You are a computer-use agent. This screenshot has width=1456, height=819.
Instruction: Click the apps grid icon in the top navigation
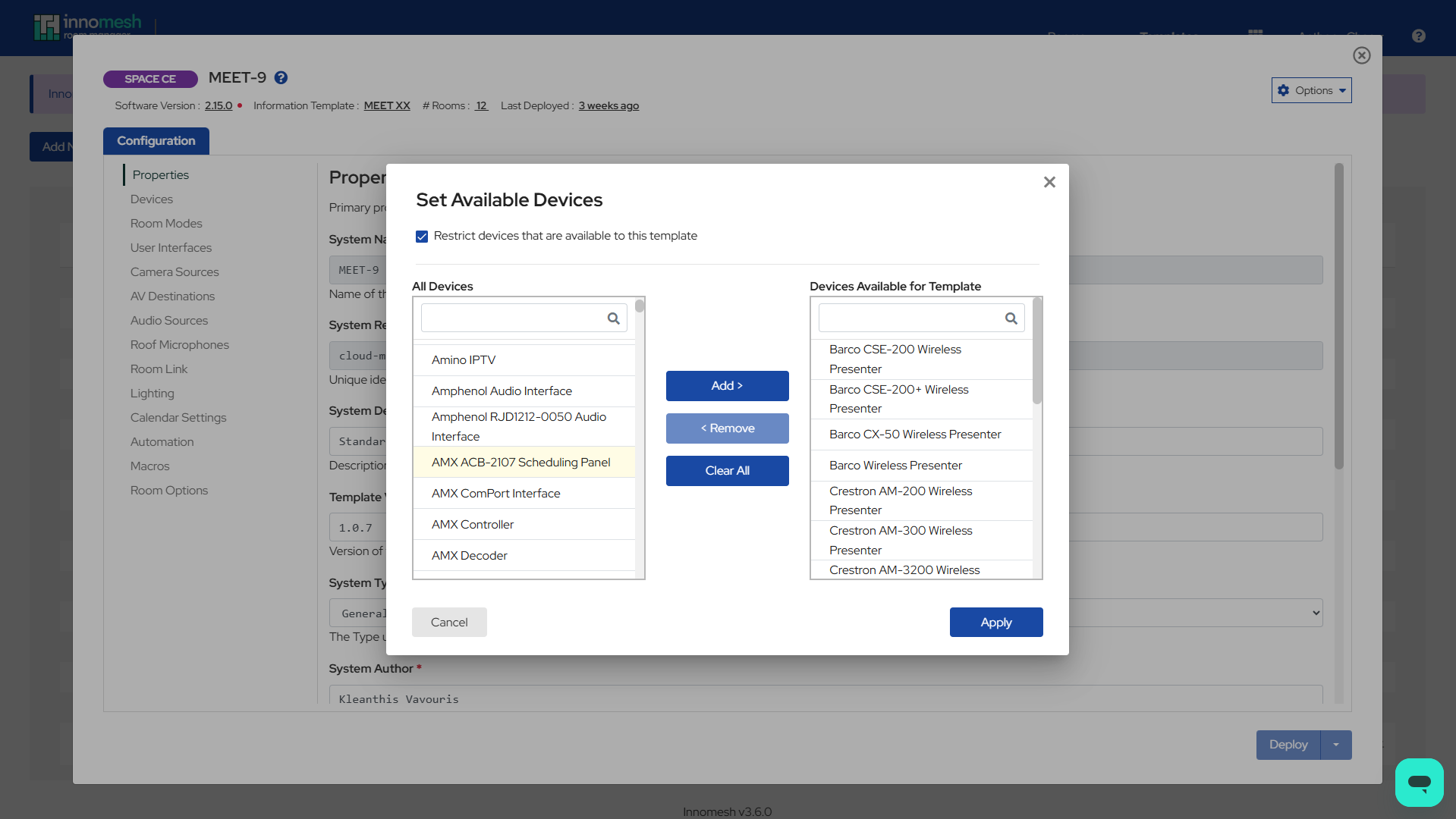point(1255,33)
